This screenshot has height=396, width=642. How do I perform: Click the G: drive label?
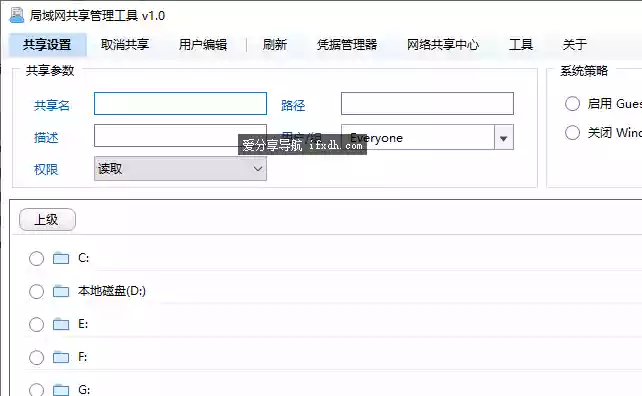coord(84,389)
